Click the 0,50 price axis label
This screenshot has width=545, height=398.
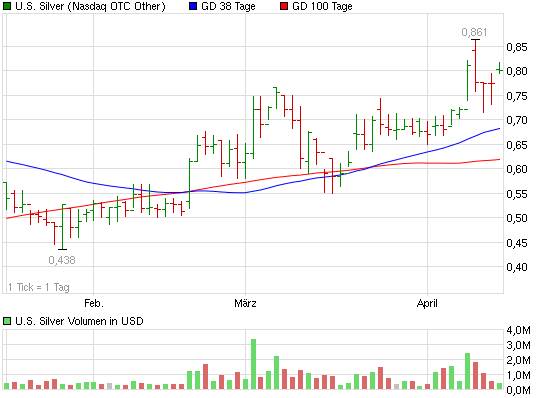(x=517, y=218)
